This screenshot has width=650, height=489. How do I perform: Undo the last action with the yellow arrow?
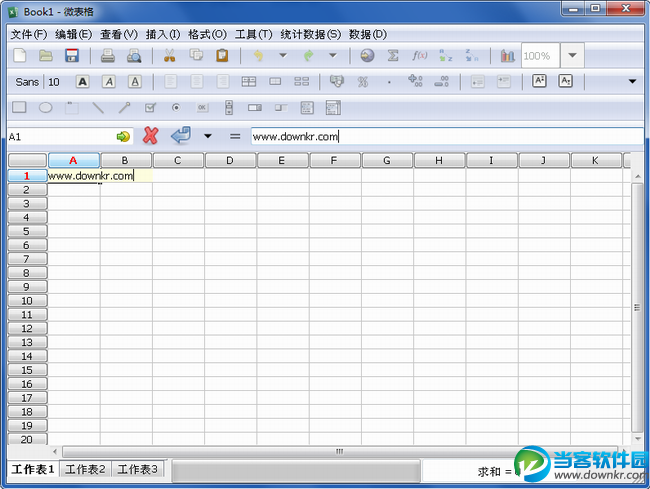pos(258,55)
